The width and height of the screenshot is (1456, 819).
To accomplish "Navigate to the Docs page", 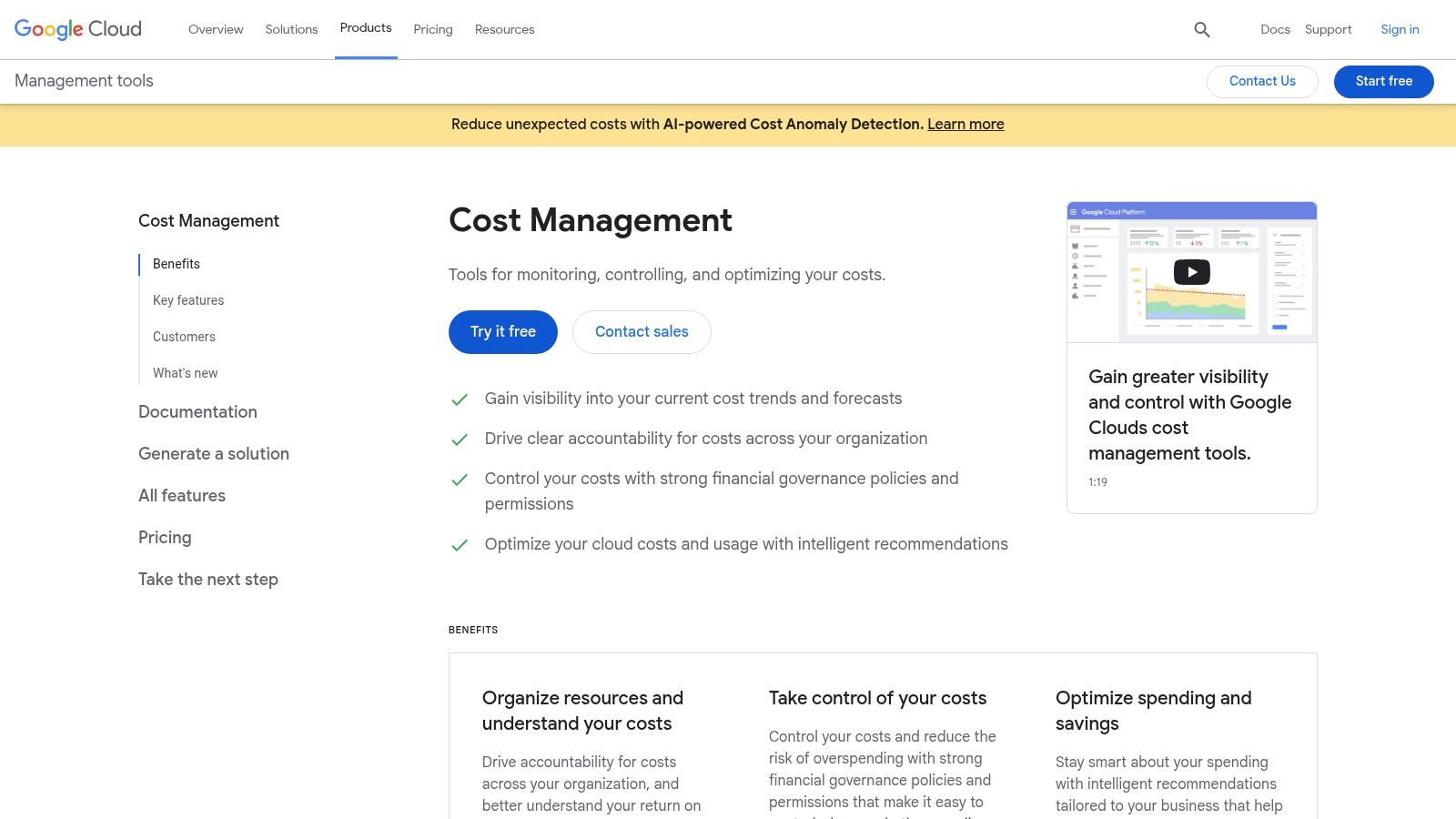I will click(1275, 29).
